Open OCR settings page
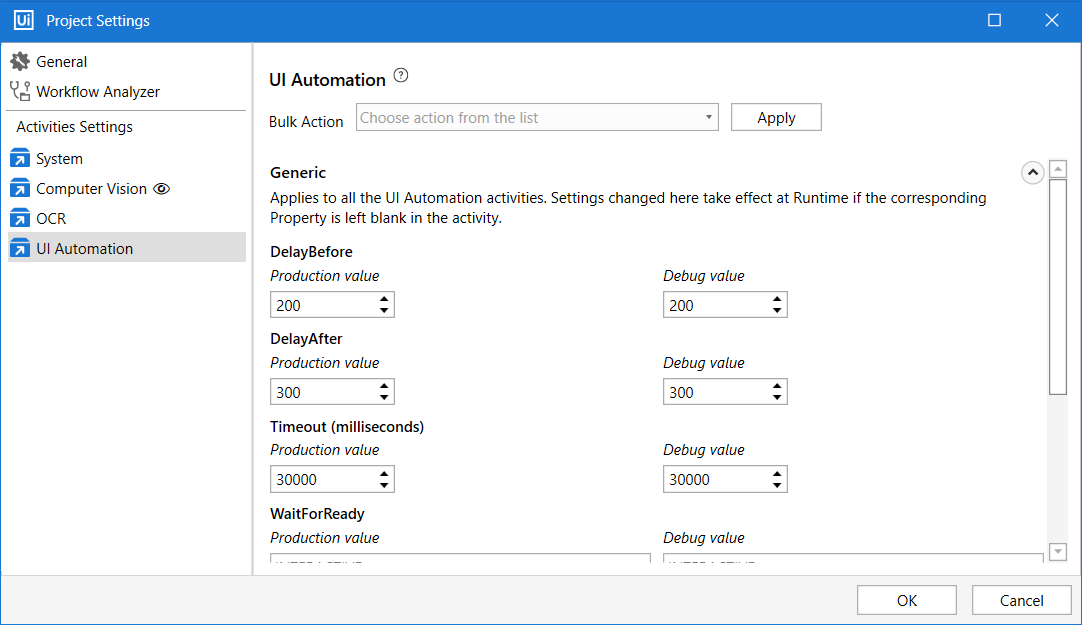Viewport: 1082px width, 625px height. point(51,219)
